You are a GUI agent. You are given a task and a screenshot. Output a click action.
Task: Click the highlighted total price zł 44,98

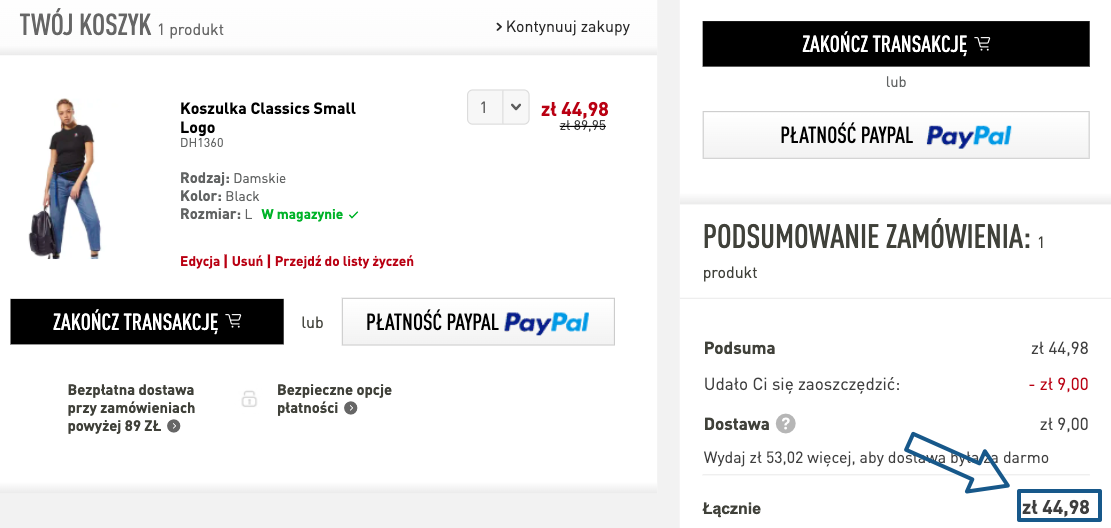point(1060,507)
